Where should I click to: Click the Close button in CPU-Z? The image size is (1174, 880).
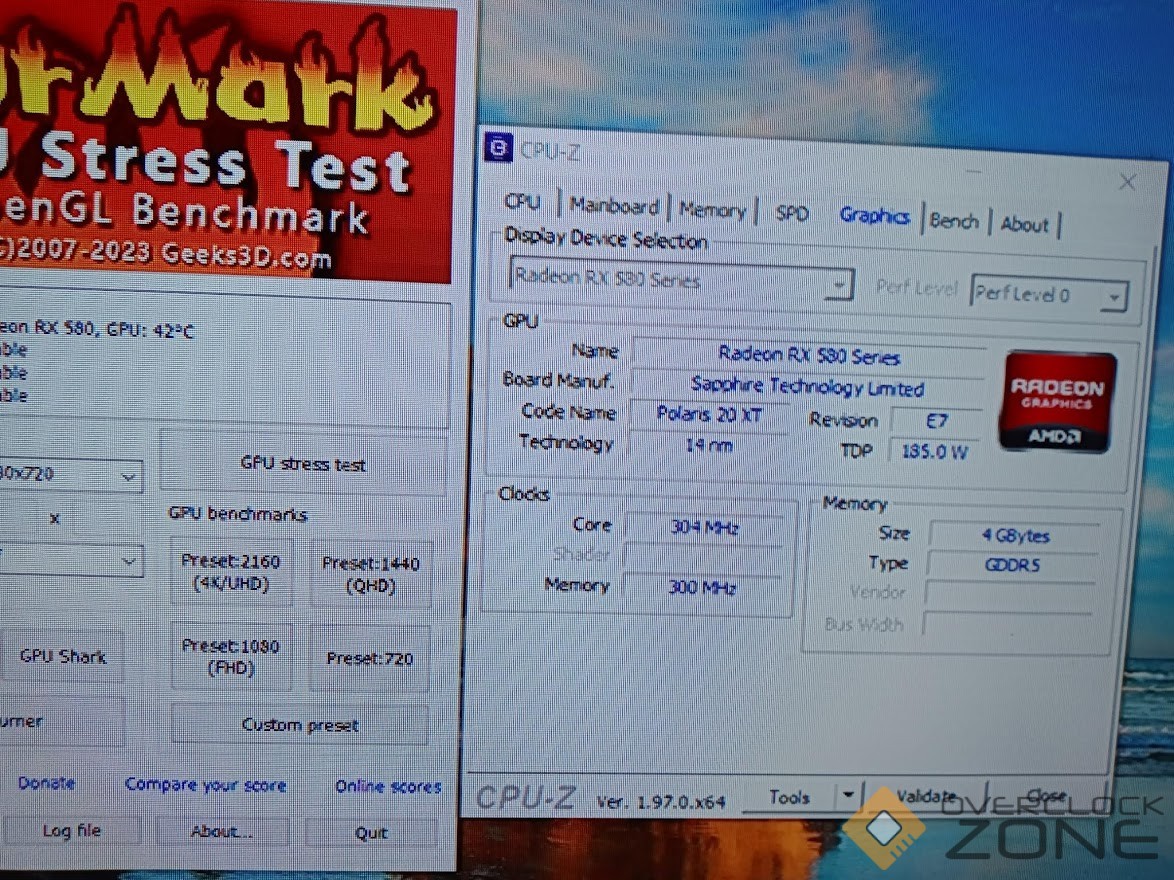click(x=1045, y=796)
